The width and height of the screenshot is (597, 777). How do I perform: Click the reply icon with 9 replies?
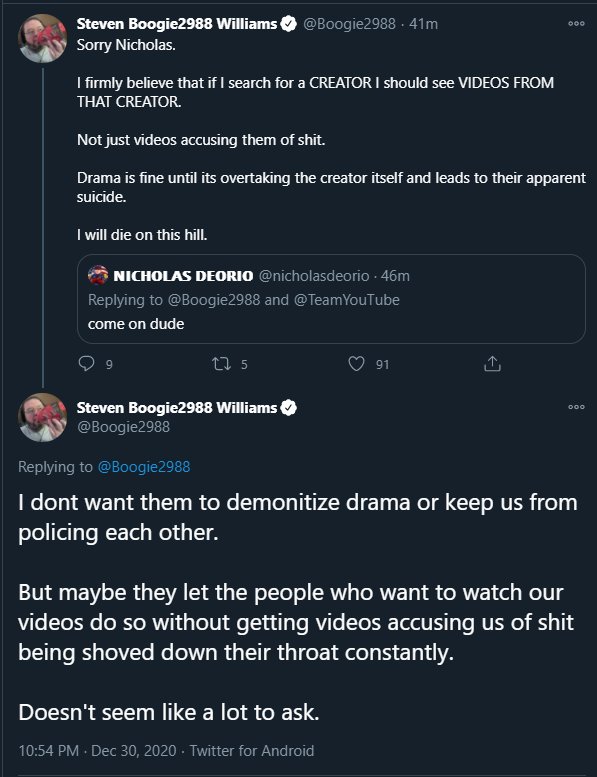tap(87, 364)
